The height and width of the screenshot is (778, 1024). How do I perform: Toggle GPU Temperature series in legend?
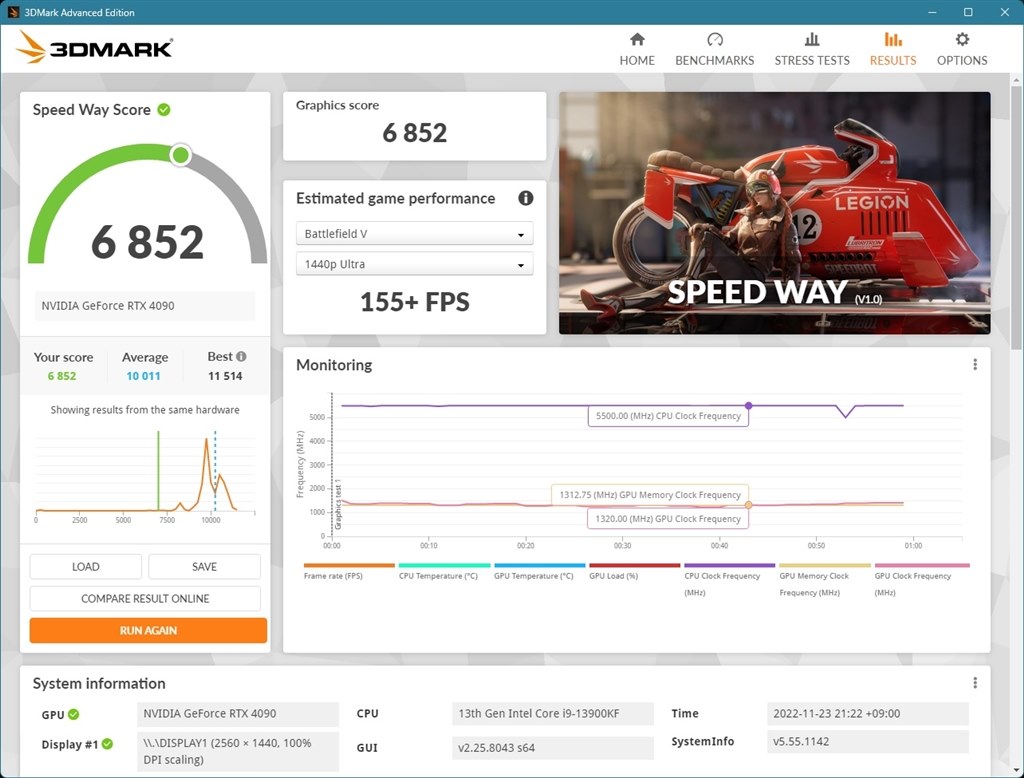coord(539,571)
